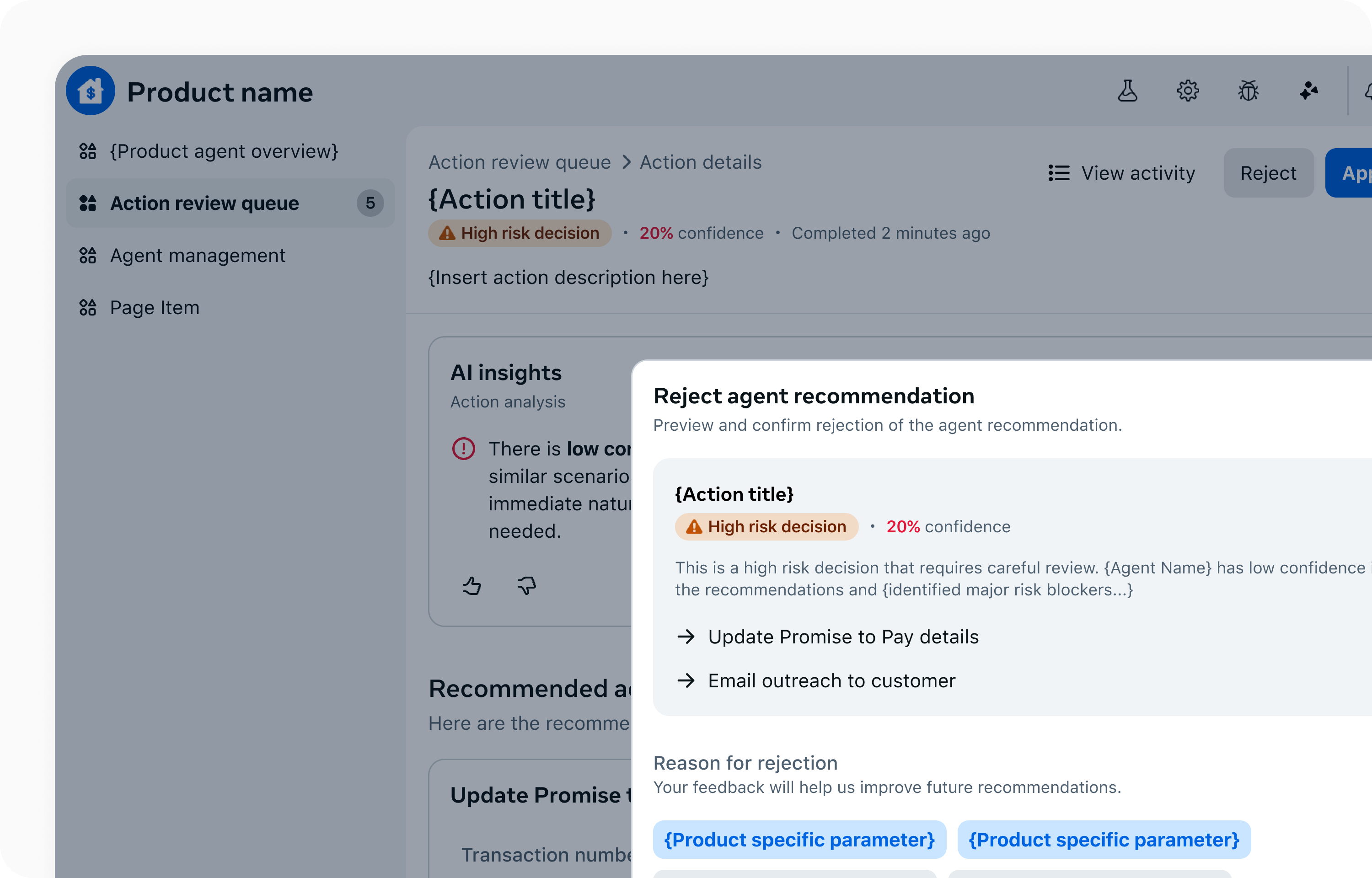Viewport: 1372px width, 878px height.
Task: Click the Product name home logo icon
Action: [90, 91]
